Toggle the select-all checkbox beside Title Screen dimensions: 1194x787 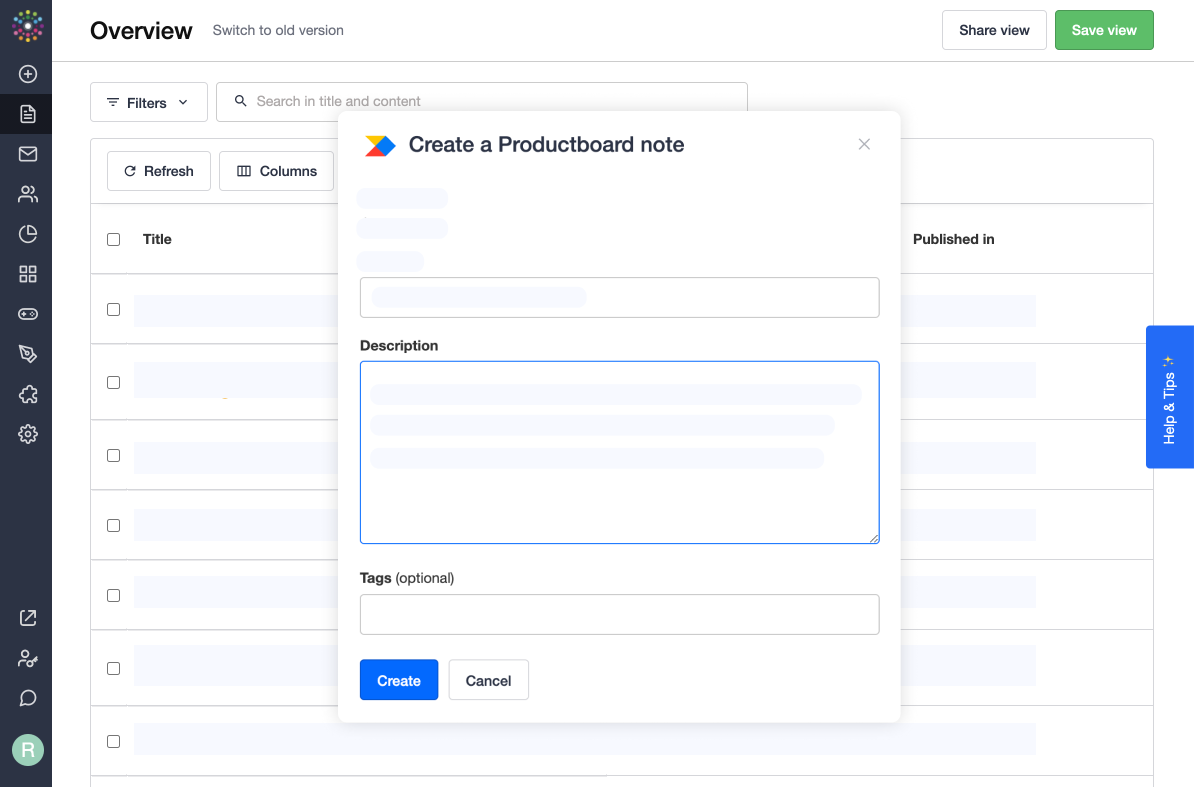click(113, 240)
